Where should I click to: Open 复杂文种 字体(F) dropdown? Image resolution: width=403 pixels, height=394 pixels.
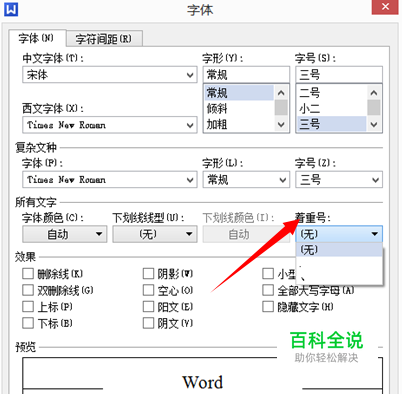click(110, 180)
